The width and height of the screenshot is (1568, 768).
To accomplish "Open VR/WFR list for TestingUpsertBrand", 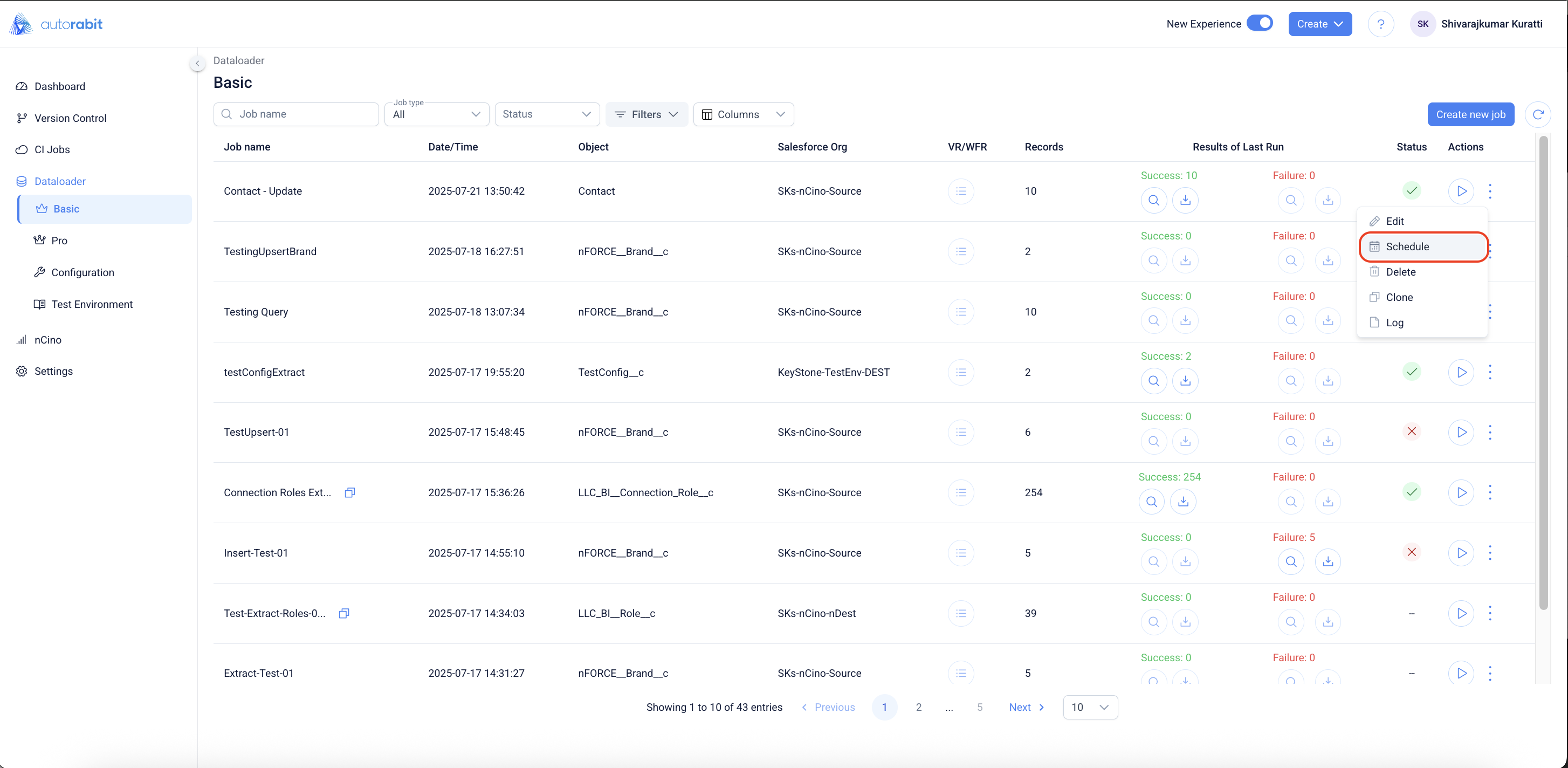I will (960, 251).
